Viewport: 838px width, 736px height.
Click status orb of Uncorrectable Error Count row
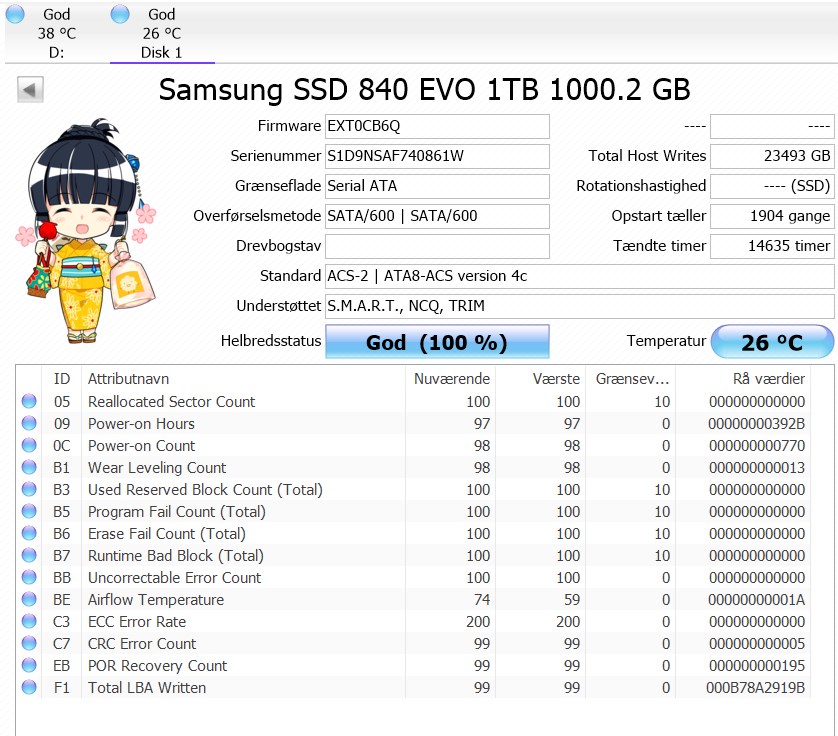[29, 577]
